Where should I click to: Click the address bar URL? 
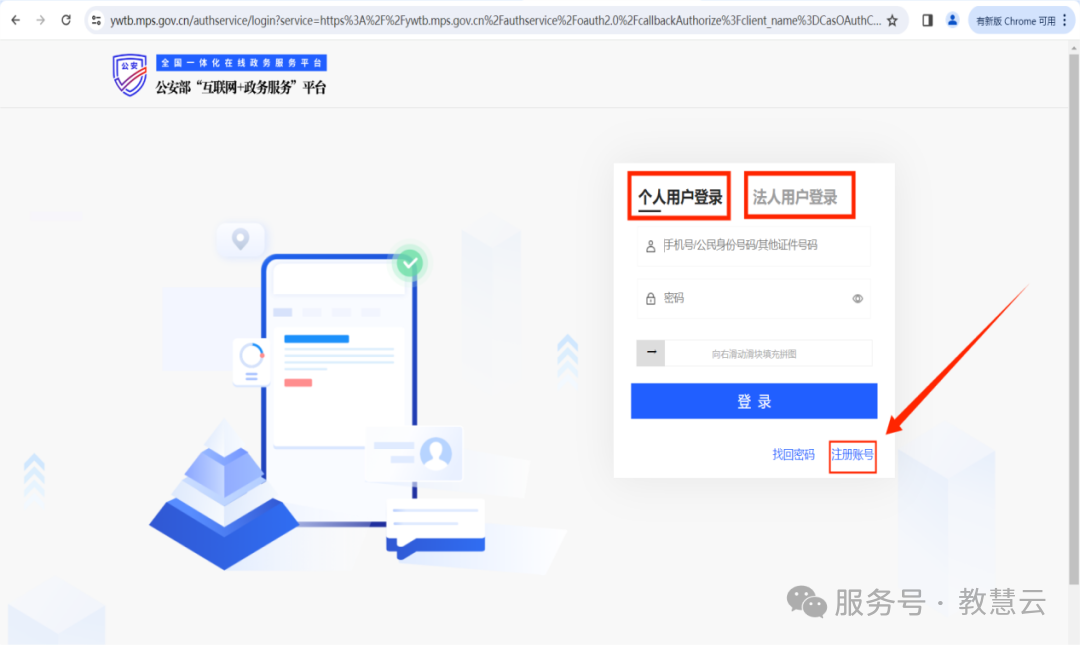tap(495, 20)
